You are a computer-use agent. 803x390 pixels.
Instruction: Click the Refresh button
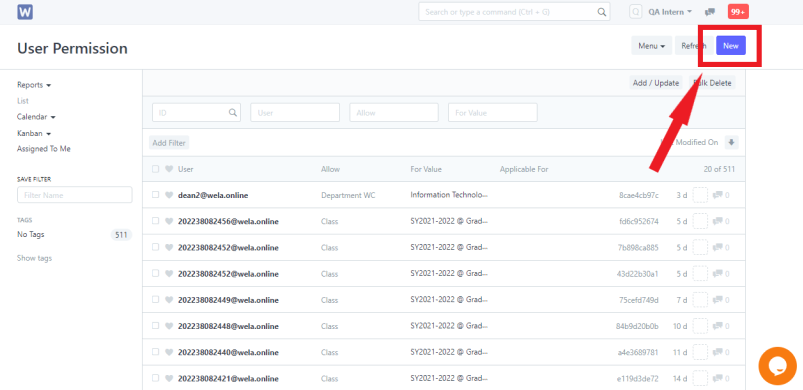pos(693,46)
